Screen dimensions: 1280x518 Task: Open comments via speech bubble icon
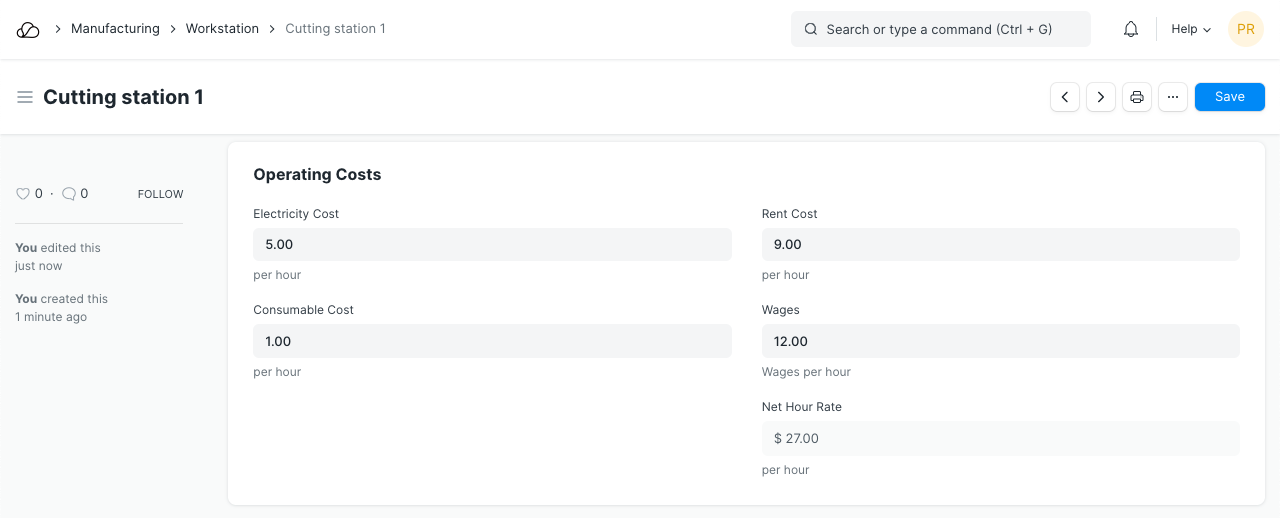coord(69,194)
